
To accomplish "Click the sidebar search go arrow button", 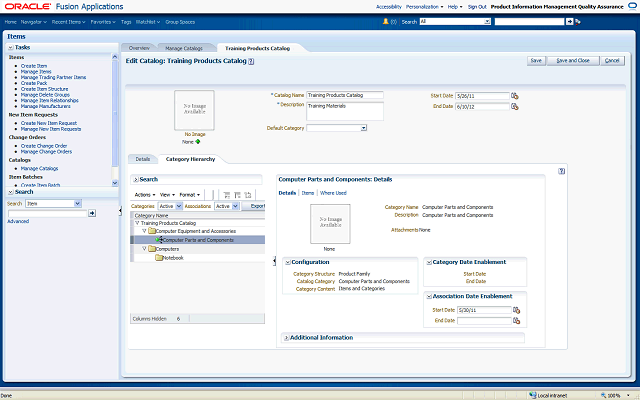I will pyautogui.click(x=92, y=213).
